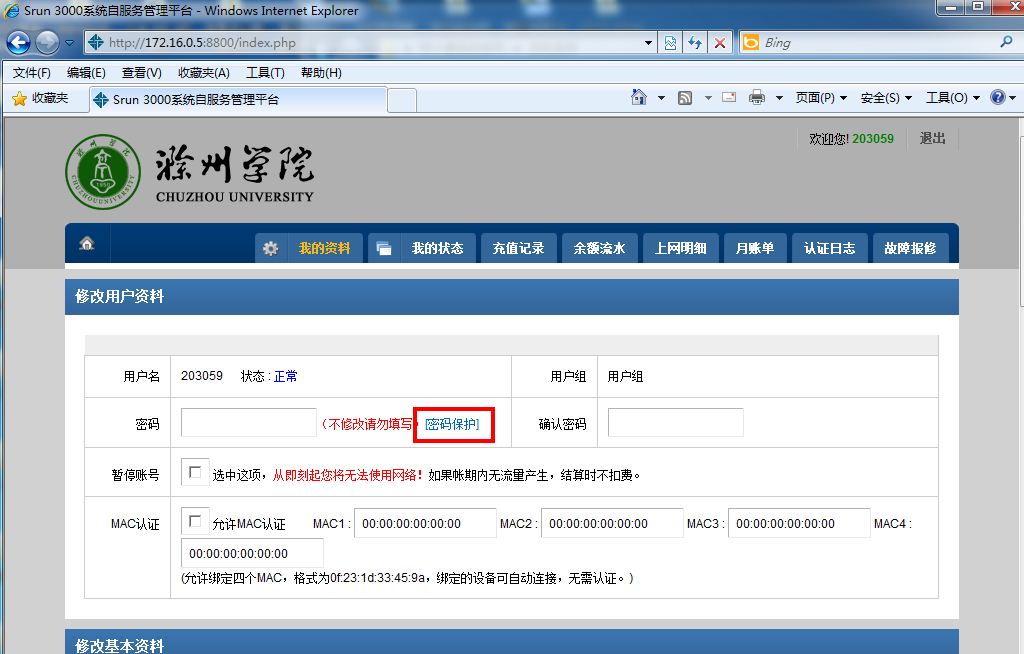This screenshot has width=1024, height=654.
Task: Click the MAC2 address input field
Action: pos(612,523)
